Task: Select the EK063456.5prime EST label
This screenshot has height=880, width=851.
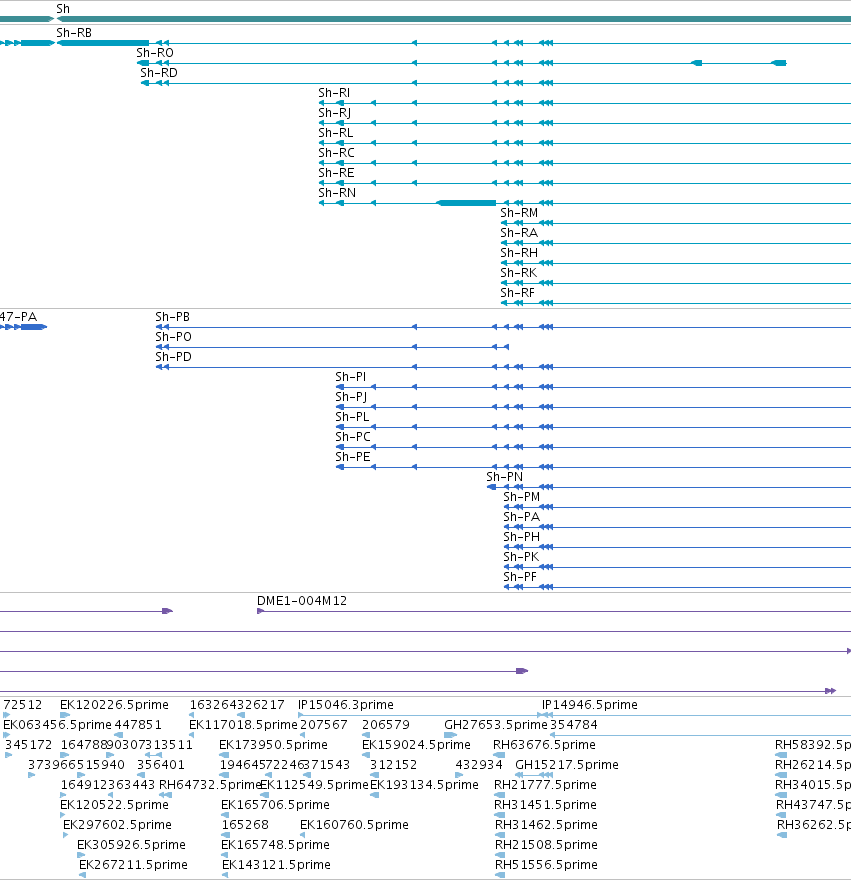Action: click(x=57, y=725)
